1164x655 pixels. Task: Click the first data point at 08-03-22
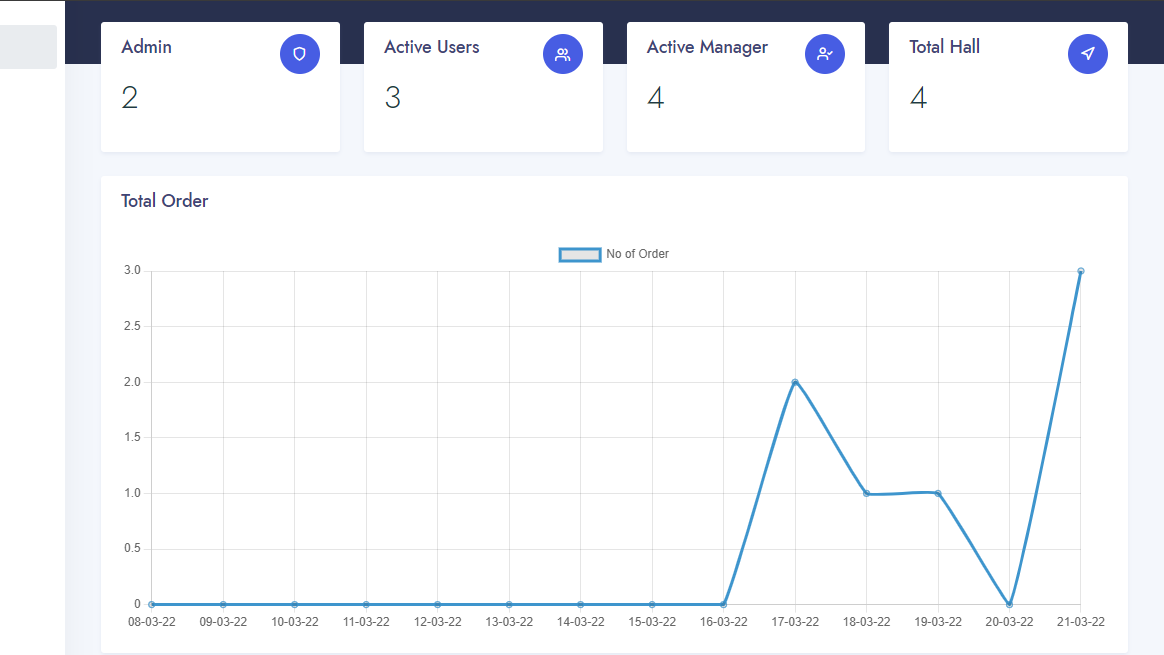pos(151,604)
